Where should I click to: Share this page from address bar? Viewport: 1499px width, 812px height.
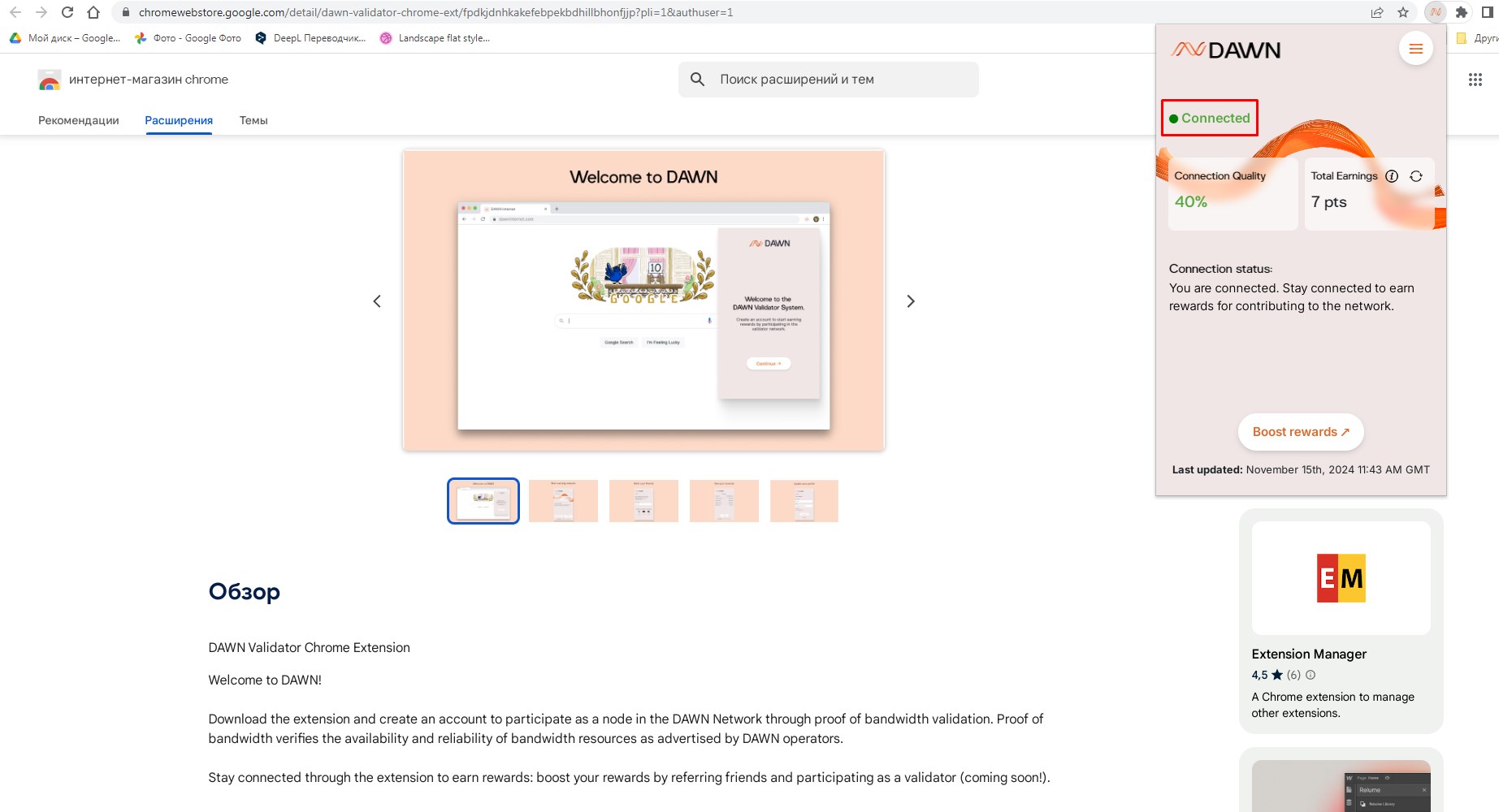(x=1377, y=12)
